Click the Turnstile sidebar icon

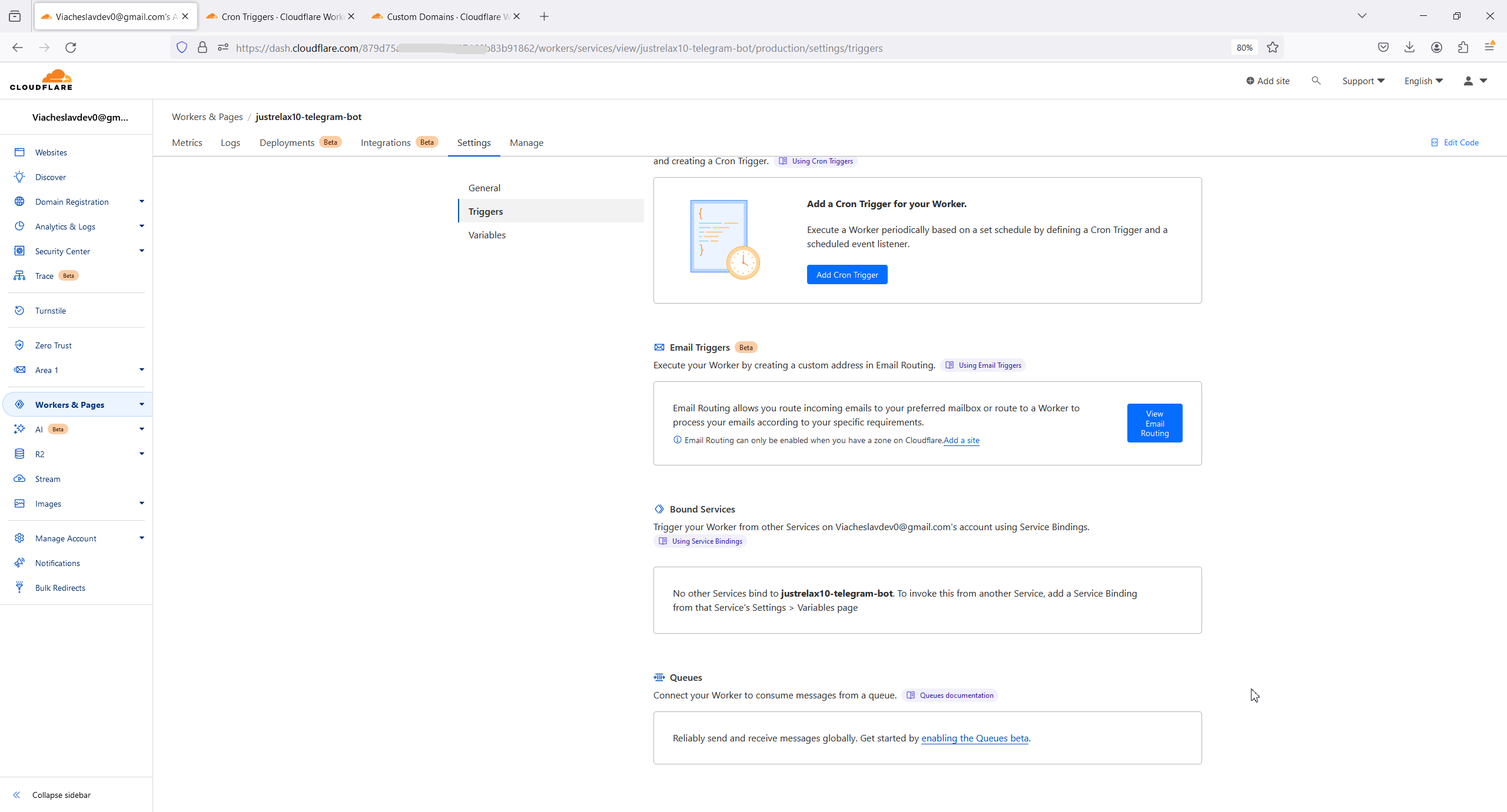[x=19, y=311]
